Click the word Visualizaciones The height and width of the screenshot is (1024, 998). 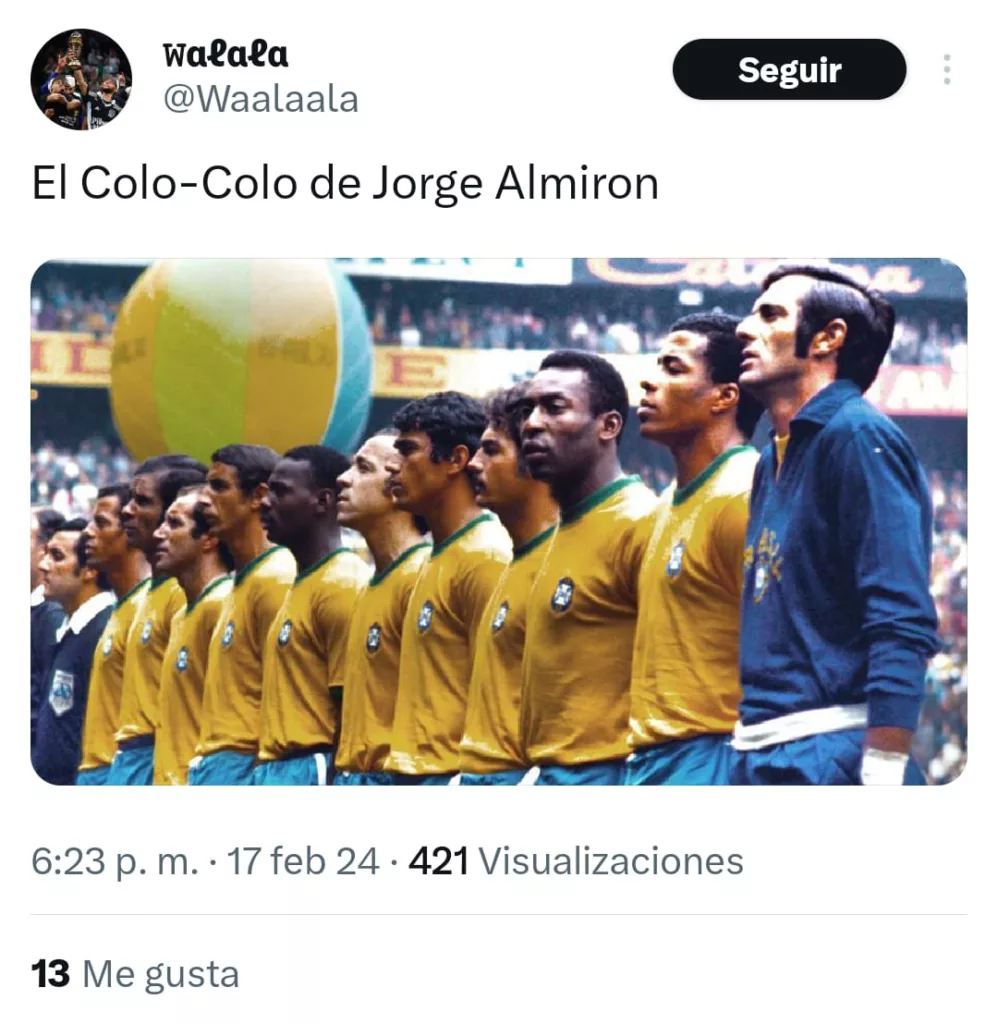611,861
